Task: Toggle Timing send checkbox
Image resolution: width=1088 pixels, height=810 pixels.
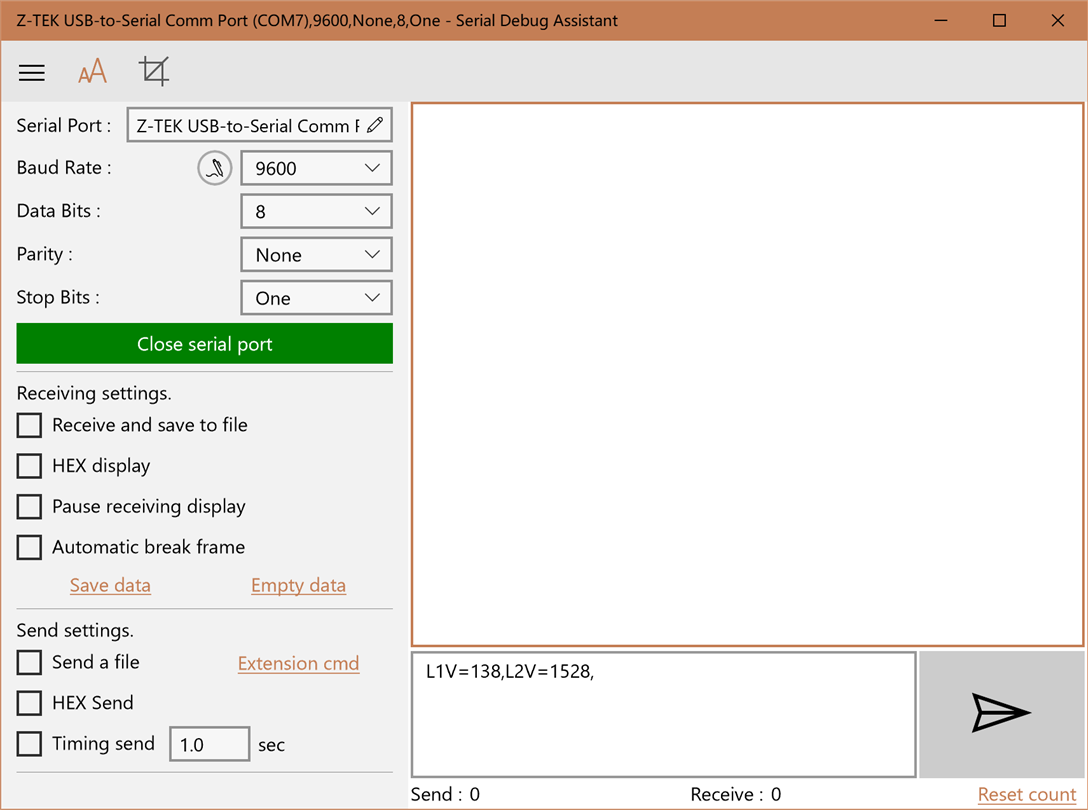Action: click(x=29, y=743)
